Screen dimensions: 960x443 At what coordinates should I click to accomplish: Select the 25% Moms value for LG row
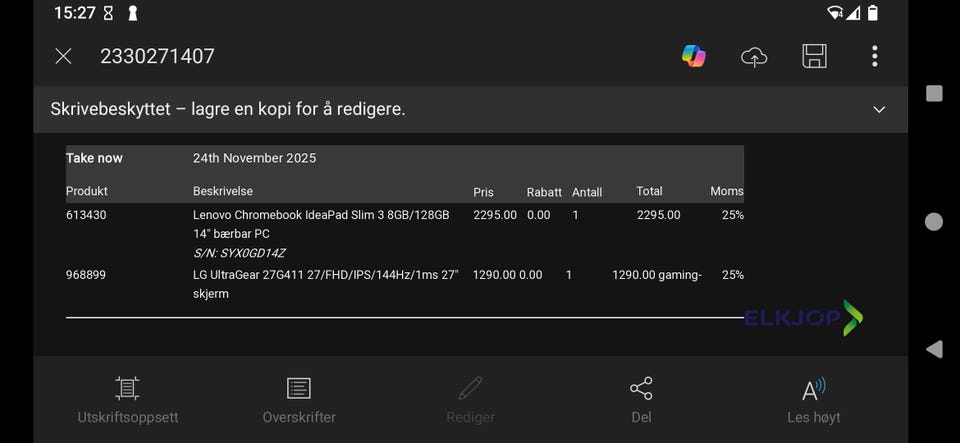coord(733,275)
